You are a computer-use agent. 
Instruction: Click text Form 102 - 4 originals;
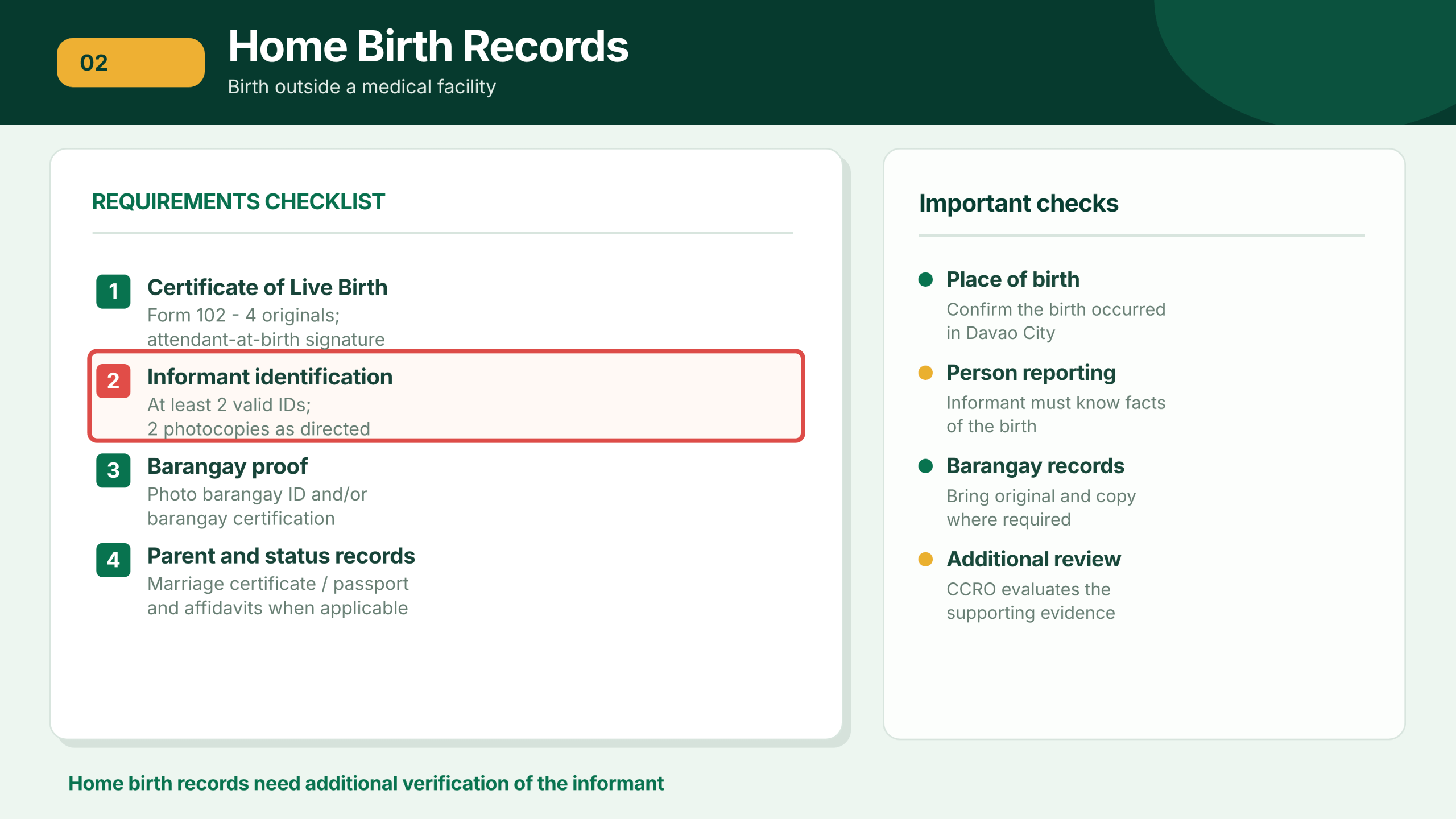243,315
